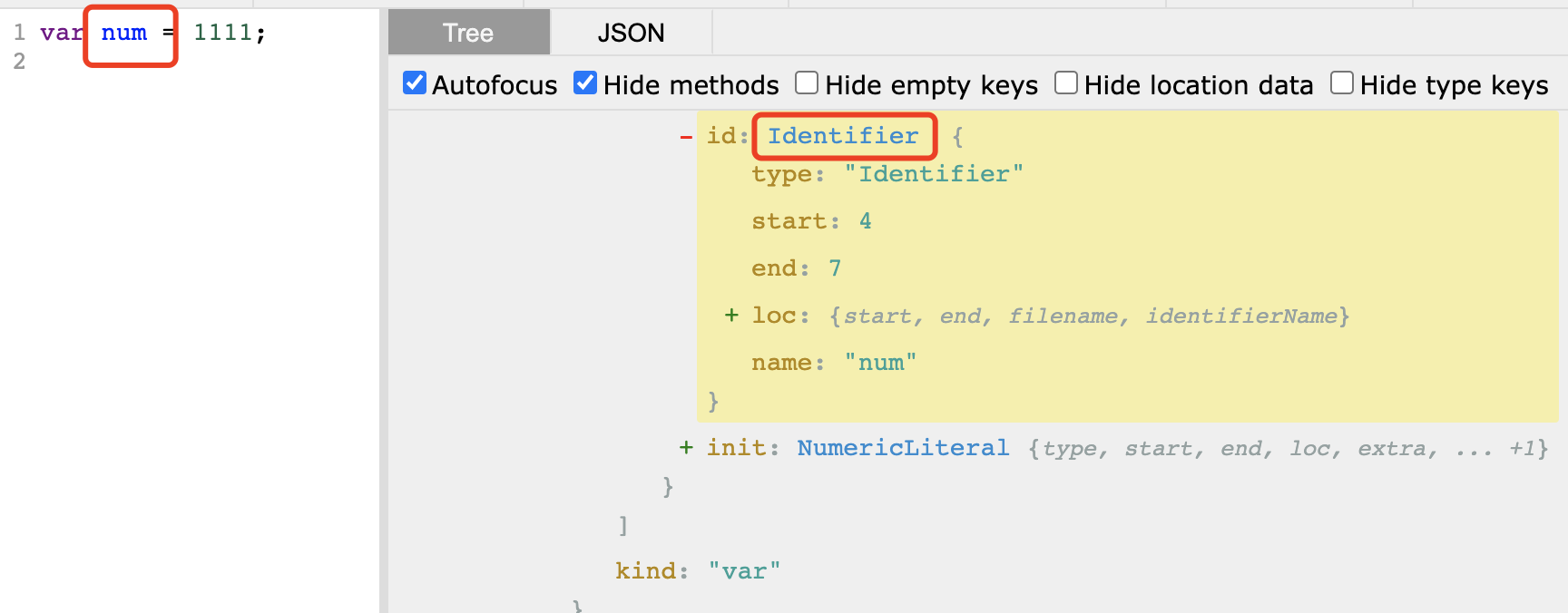Click the NumericLiteral type name
The image size is (1568, 613).
903,448
